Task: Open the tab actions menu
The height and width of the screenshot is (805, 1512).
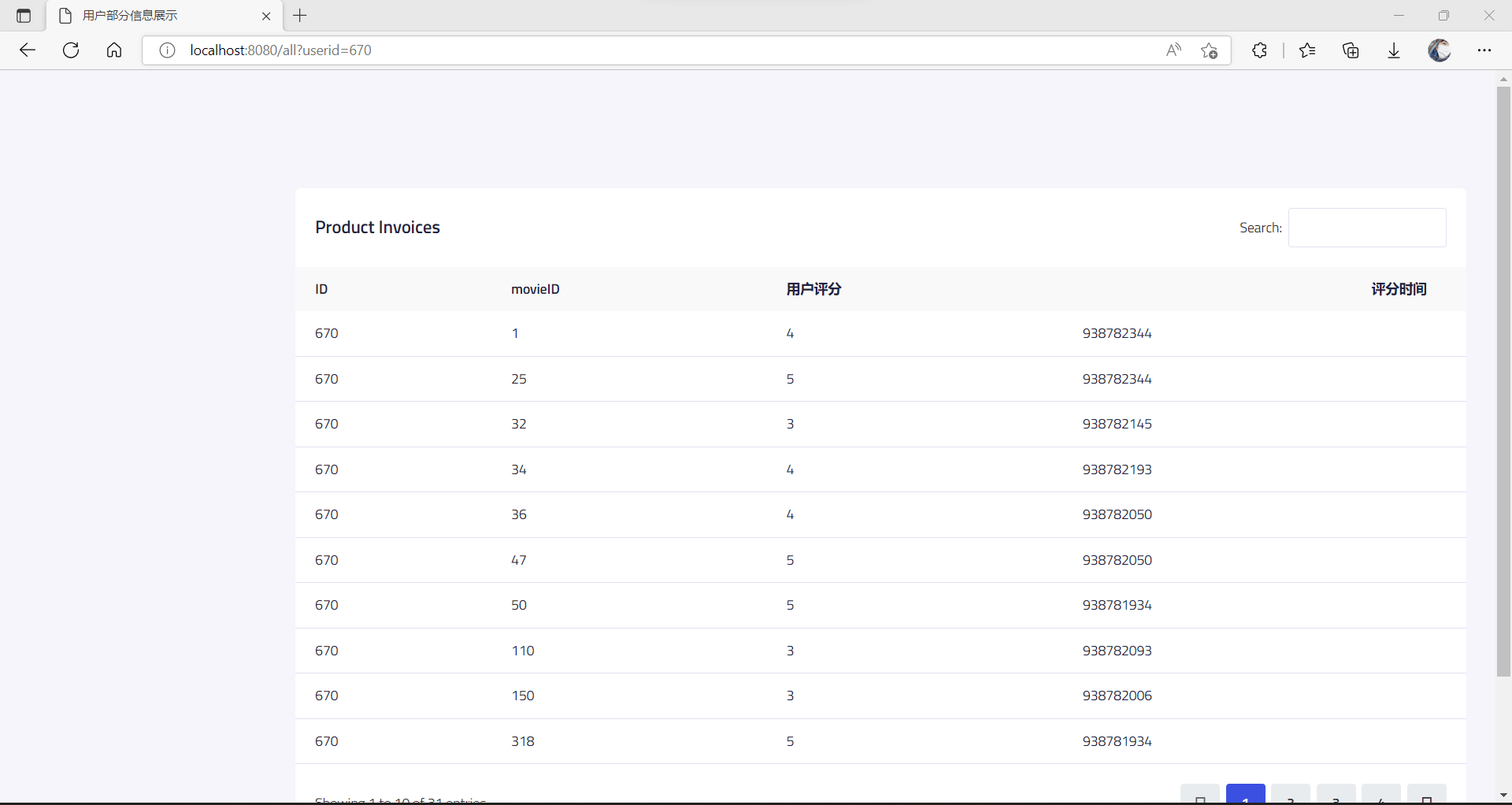Action: [24, 16]
